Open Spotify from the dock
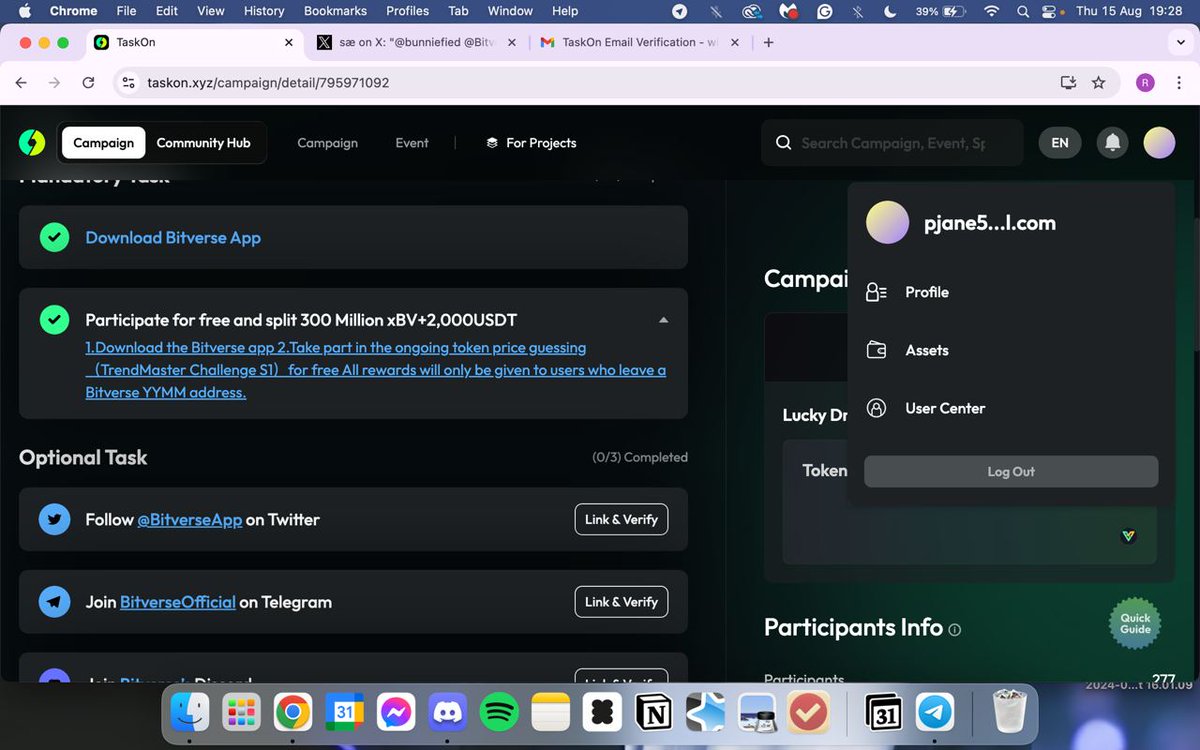Viewport: 1200px width, 750px height. coord(499,712)
